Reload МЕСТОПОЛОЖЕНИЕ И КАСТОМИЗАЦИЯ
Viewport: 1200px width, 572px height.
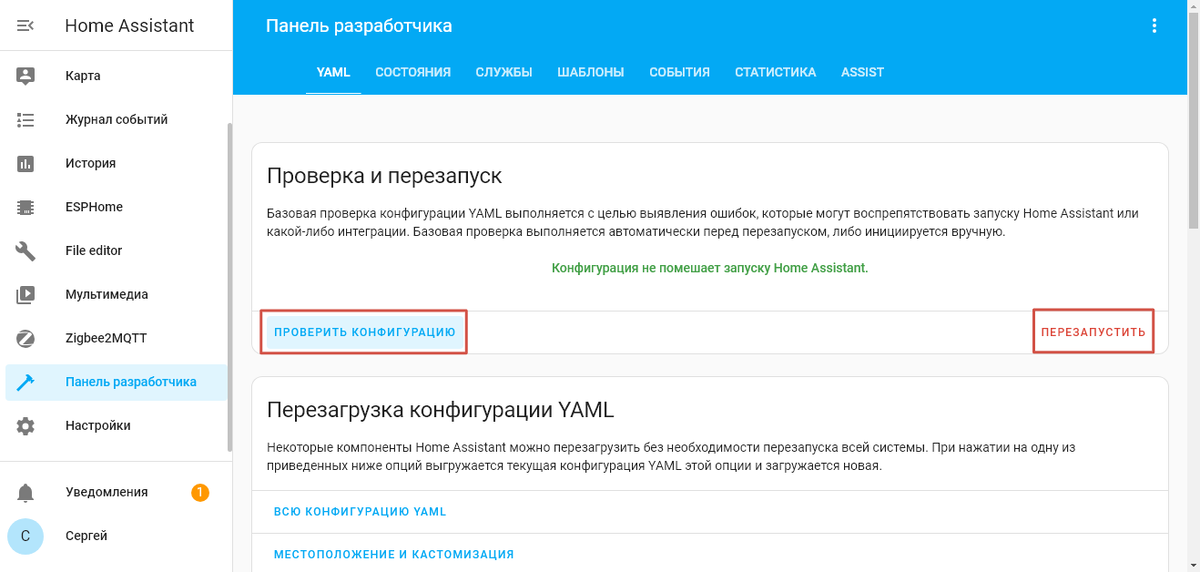click(394, 554)
